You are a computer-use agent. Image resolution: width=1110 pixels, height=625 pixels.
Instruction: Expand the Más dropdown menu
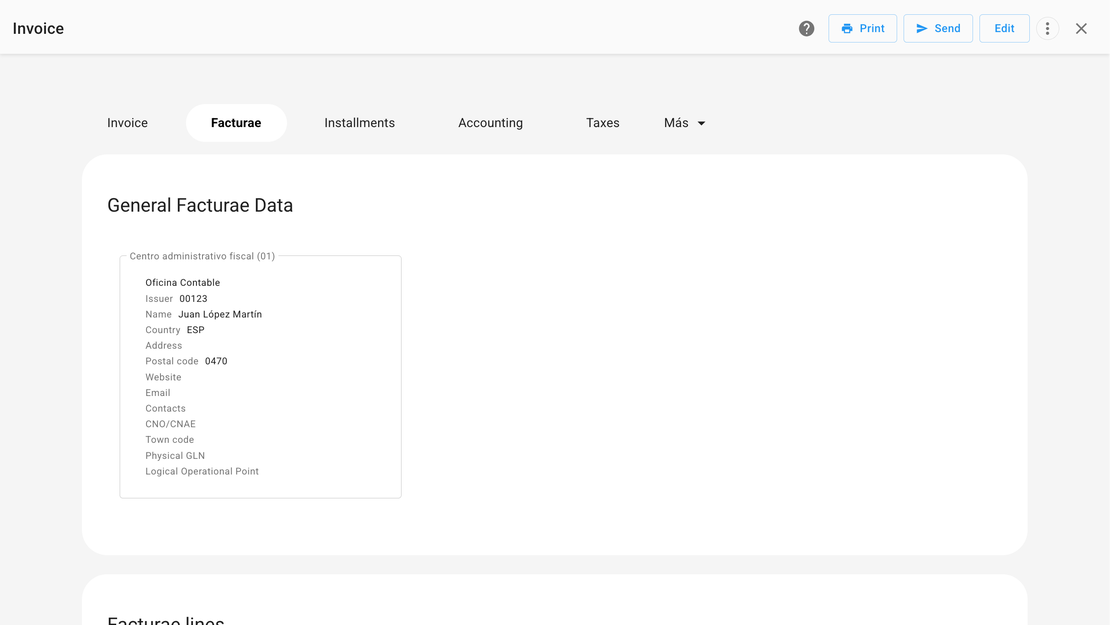(677, 123)
